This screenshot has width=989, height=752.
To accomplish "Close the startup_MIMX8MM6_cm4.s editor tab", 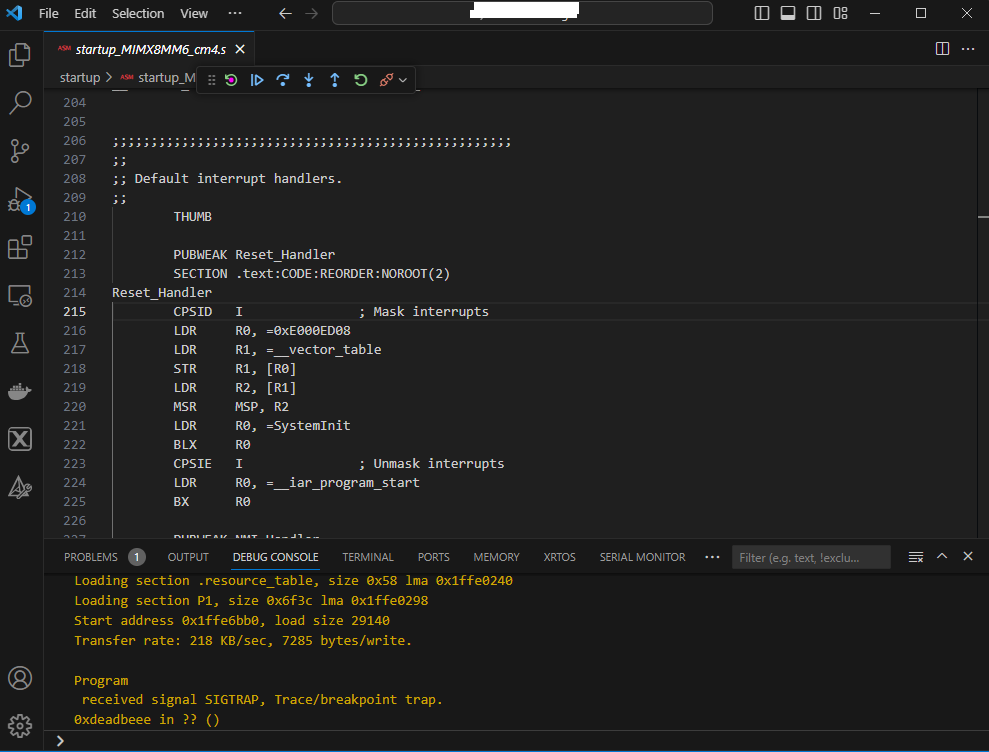I will click(x=240, y=49).
